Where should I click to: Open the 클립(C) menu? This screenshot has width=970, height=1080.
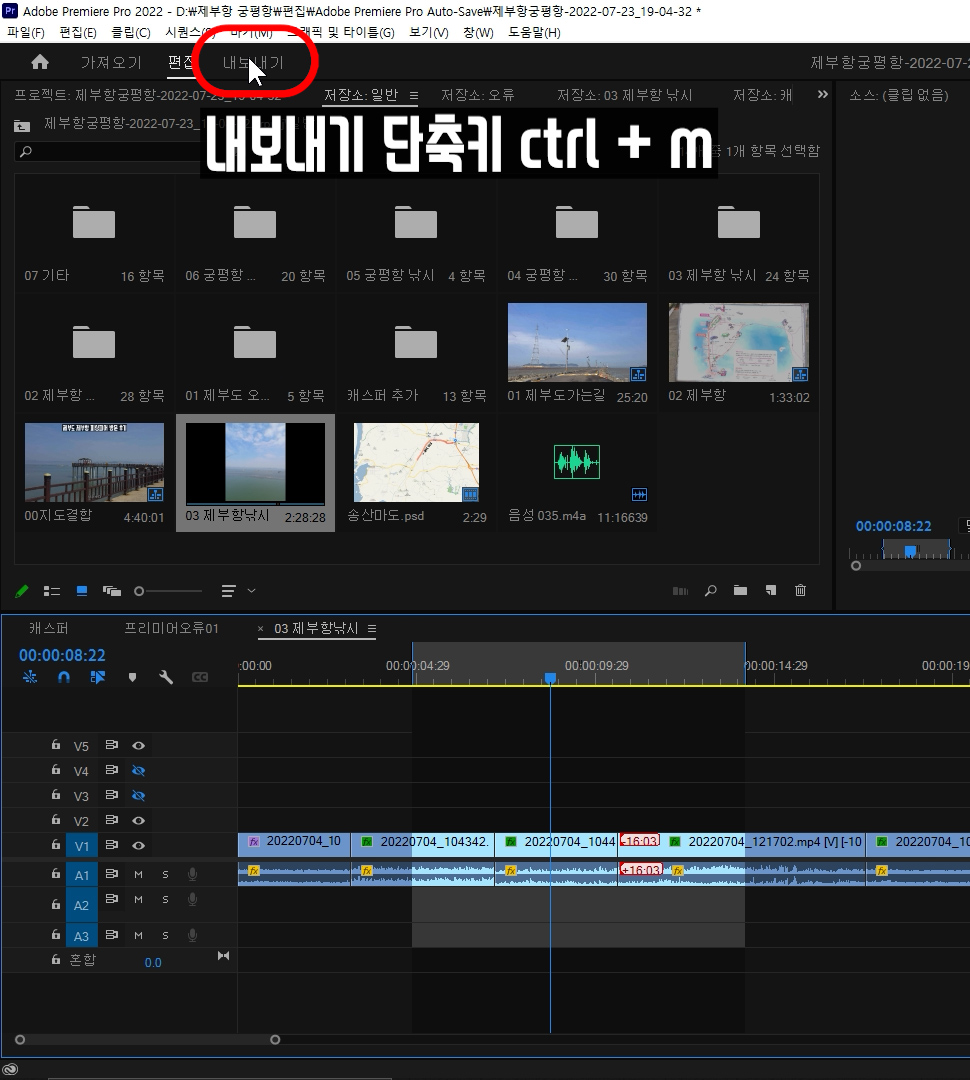131,32
